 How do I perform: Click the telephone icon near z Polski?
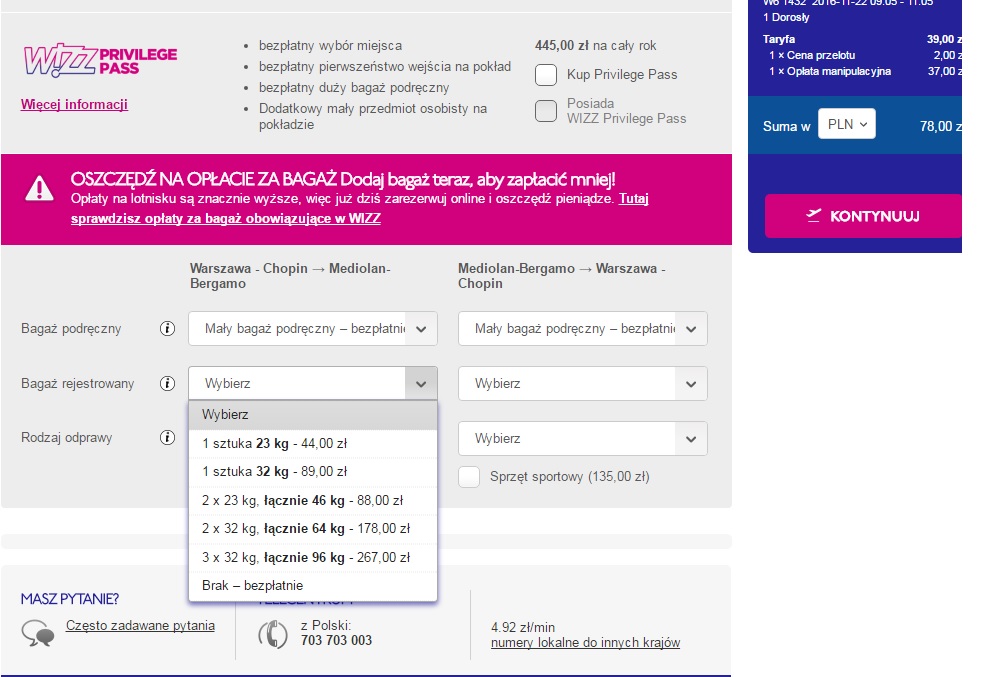pos(273,634)
